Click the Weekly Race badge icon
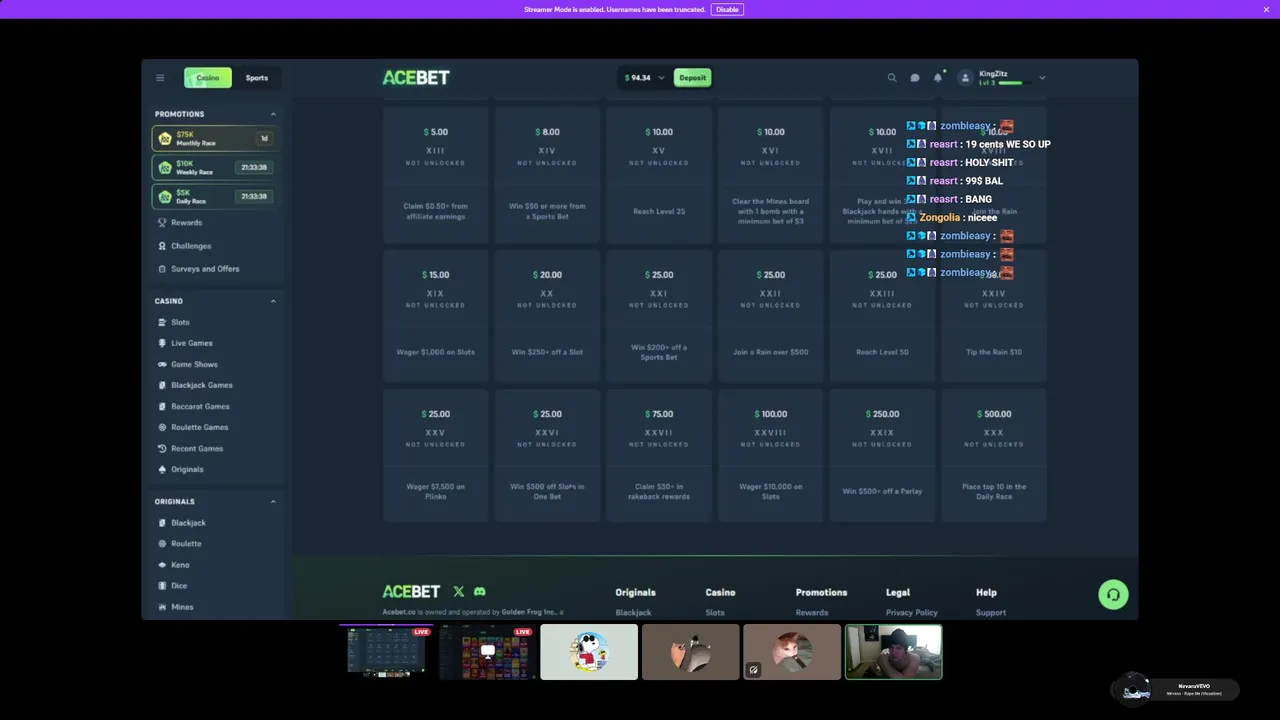 click(x=165, y=168)
